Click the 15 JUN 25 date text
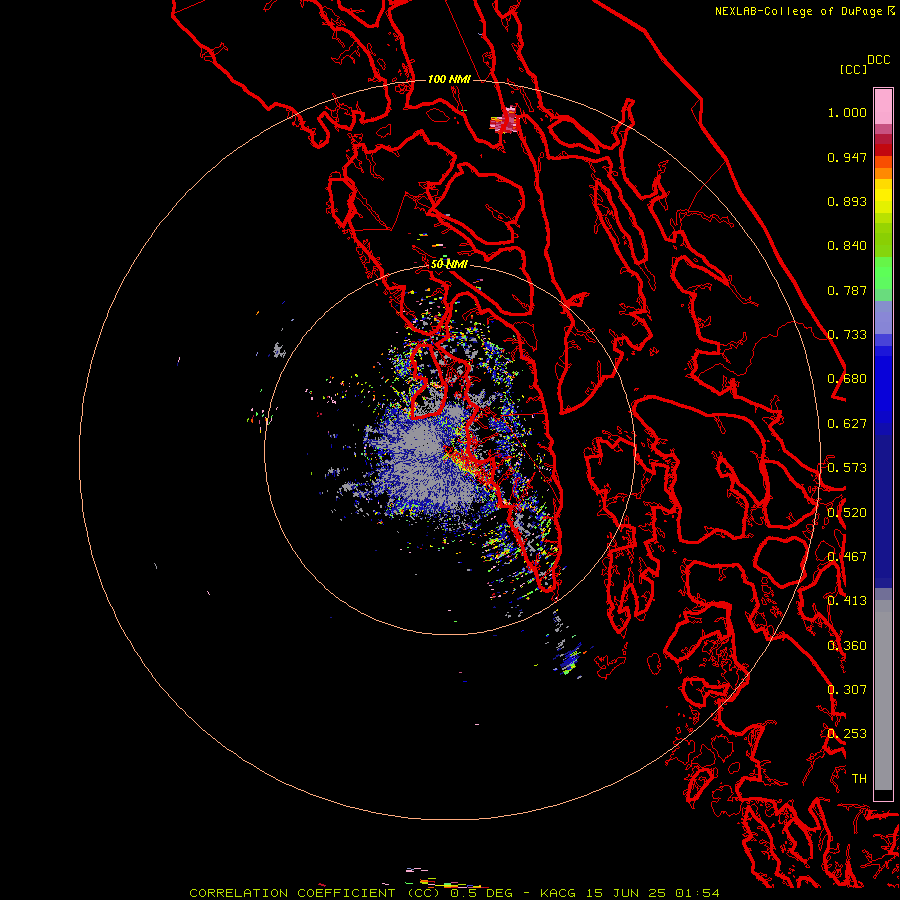 (x=626, y=893)
